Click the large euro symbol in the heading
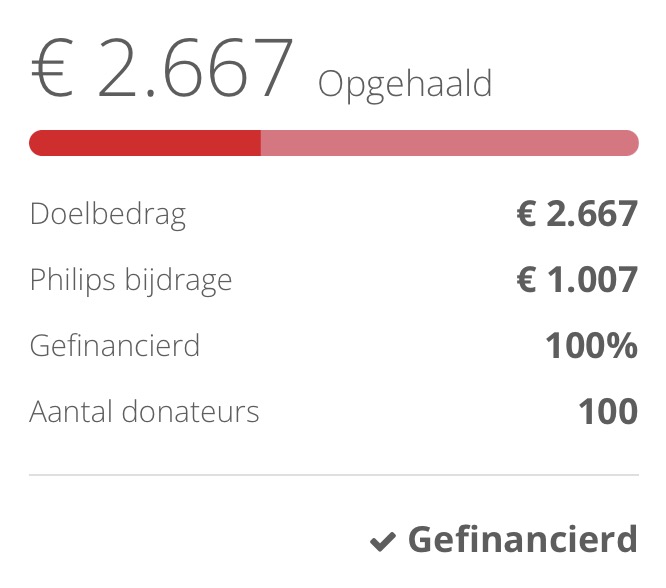The width and height of the screenshot is (666, 588). (x=53, y=69)
